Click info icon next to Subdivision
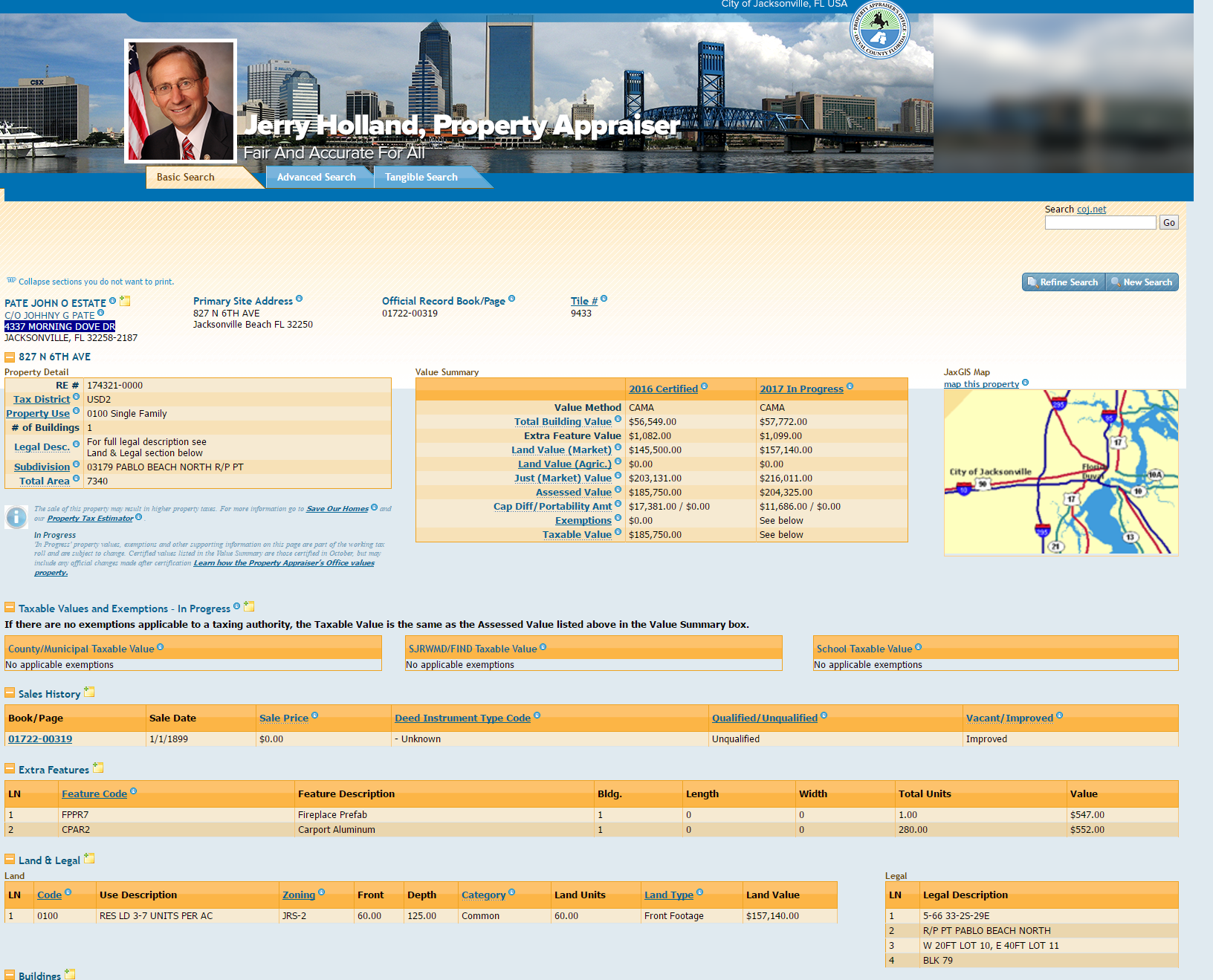Viewport: 1213px width, 980px height. [76, 464]
